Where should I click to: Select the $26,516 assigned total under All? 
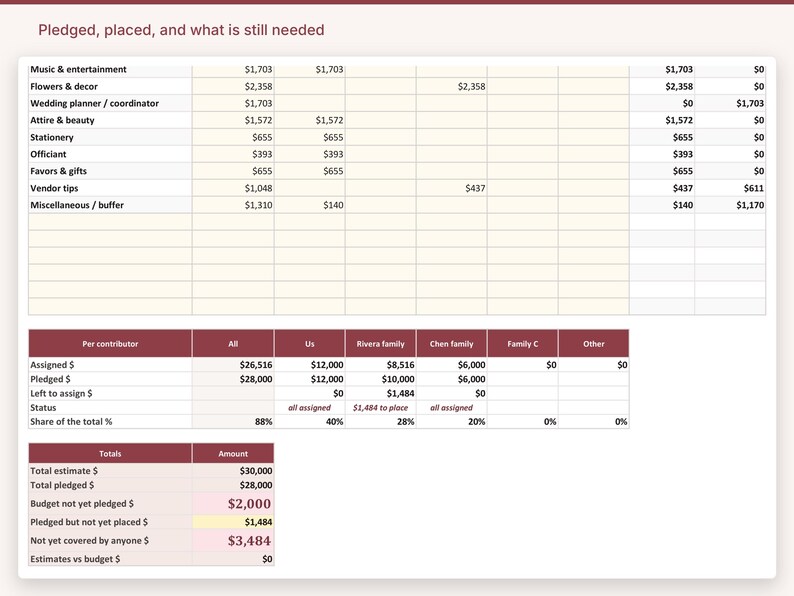coord(256,365)
